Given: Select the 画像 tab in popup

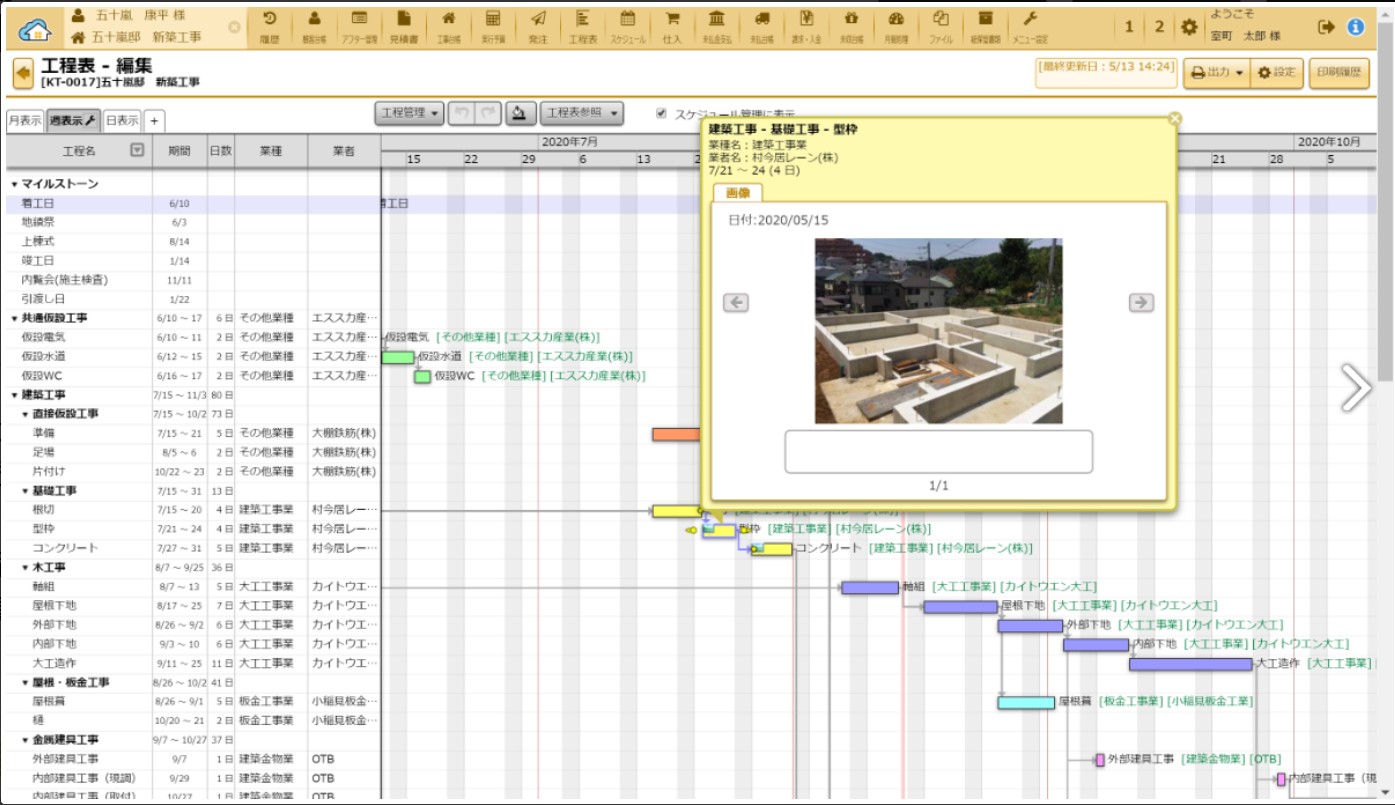Looking at the screenshot, I should point(738,193).
